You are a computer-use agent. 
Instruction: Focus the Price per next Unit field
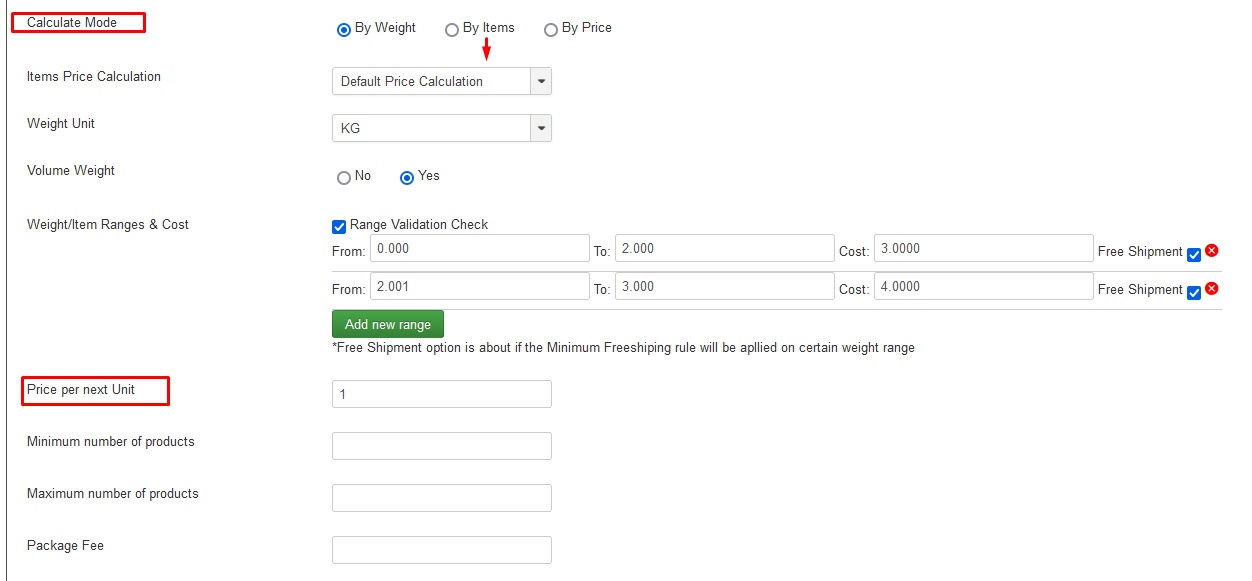(442, 394)
